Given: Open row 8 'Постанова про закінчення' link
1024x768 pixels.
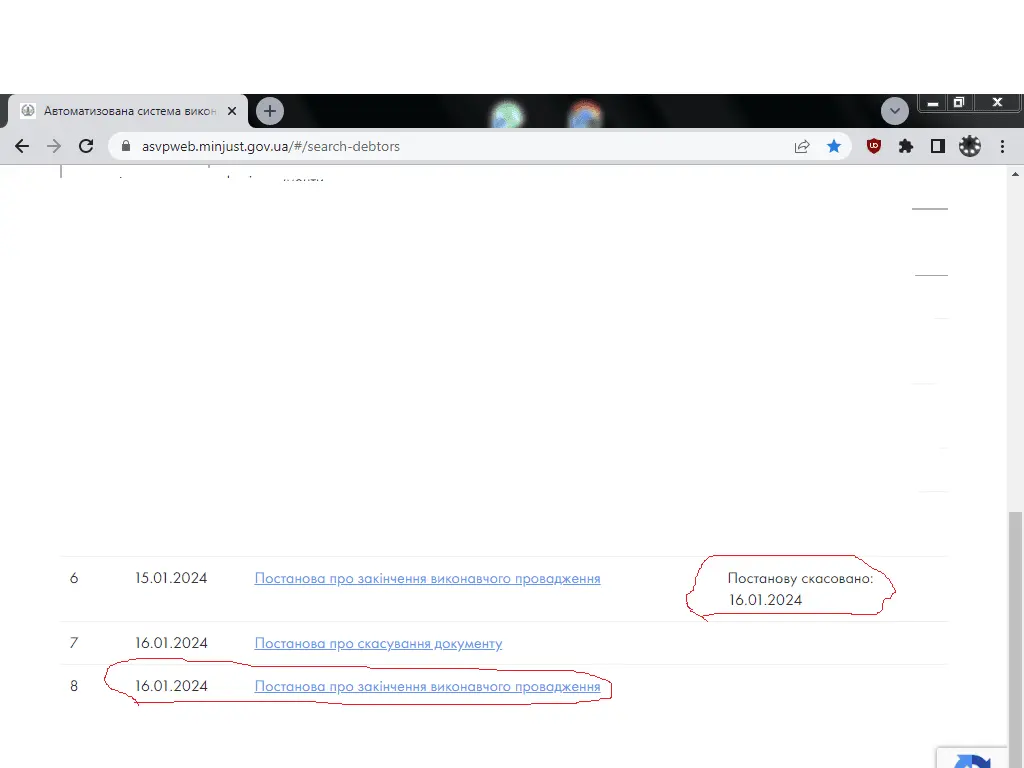Looking at the screenshot, I should click(x=427, y=687).
